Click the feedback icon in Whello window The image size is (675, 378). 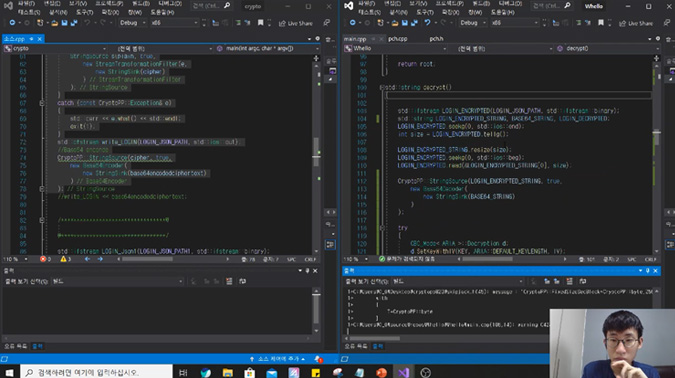[x=667, y=23]
